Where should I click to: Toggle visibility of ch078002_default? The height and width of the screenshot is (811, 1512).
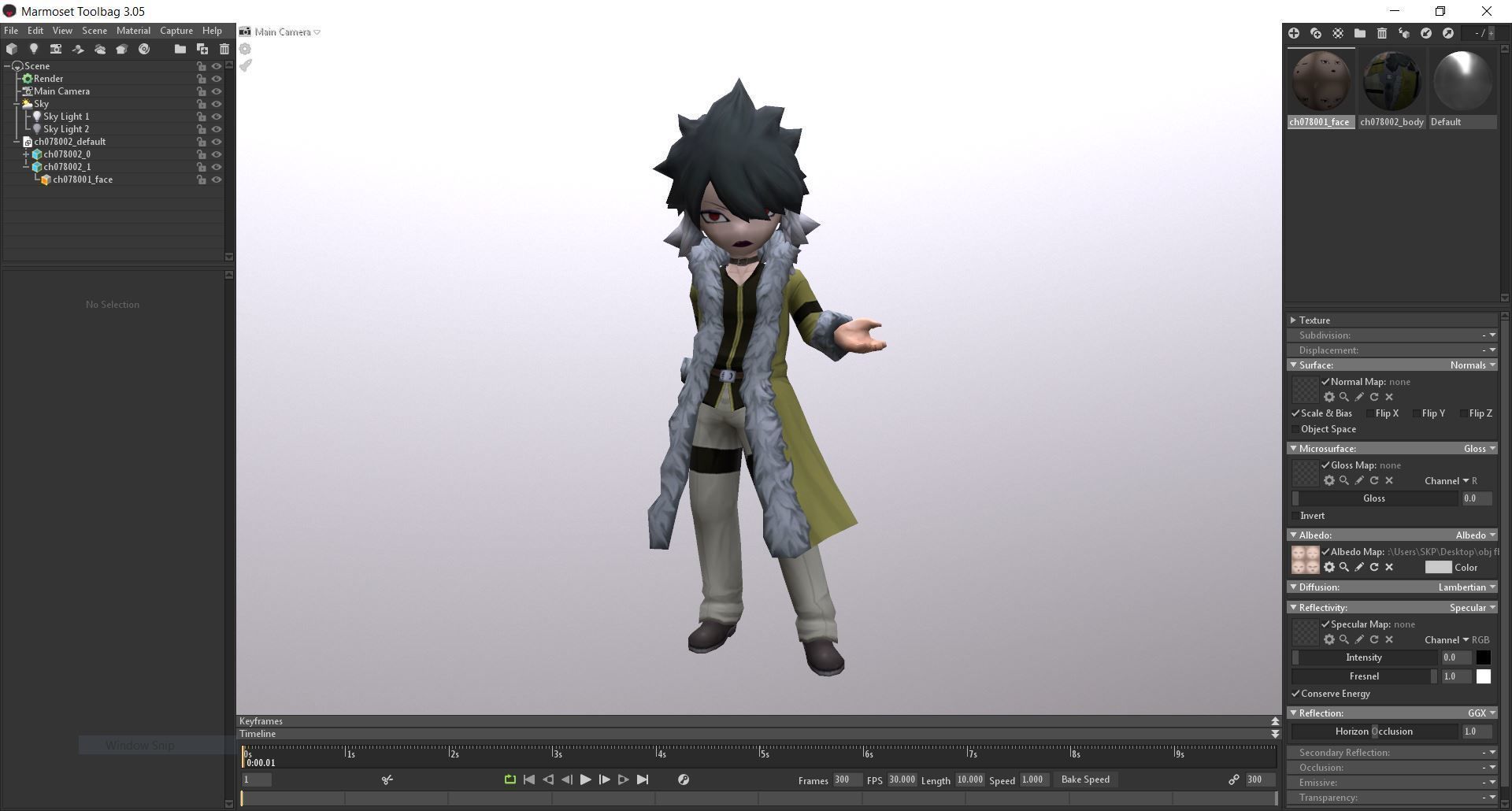pyautogui.click(x=217, y=142)
